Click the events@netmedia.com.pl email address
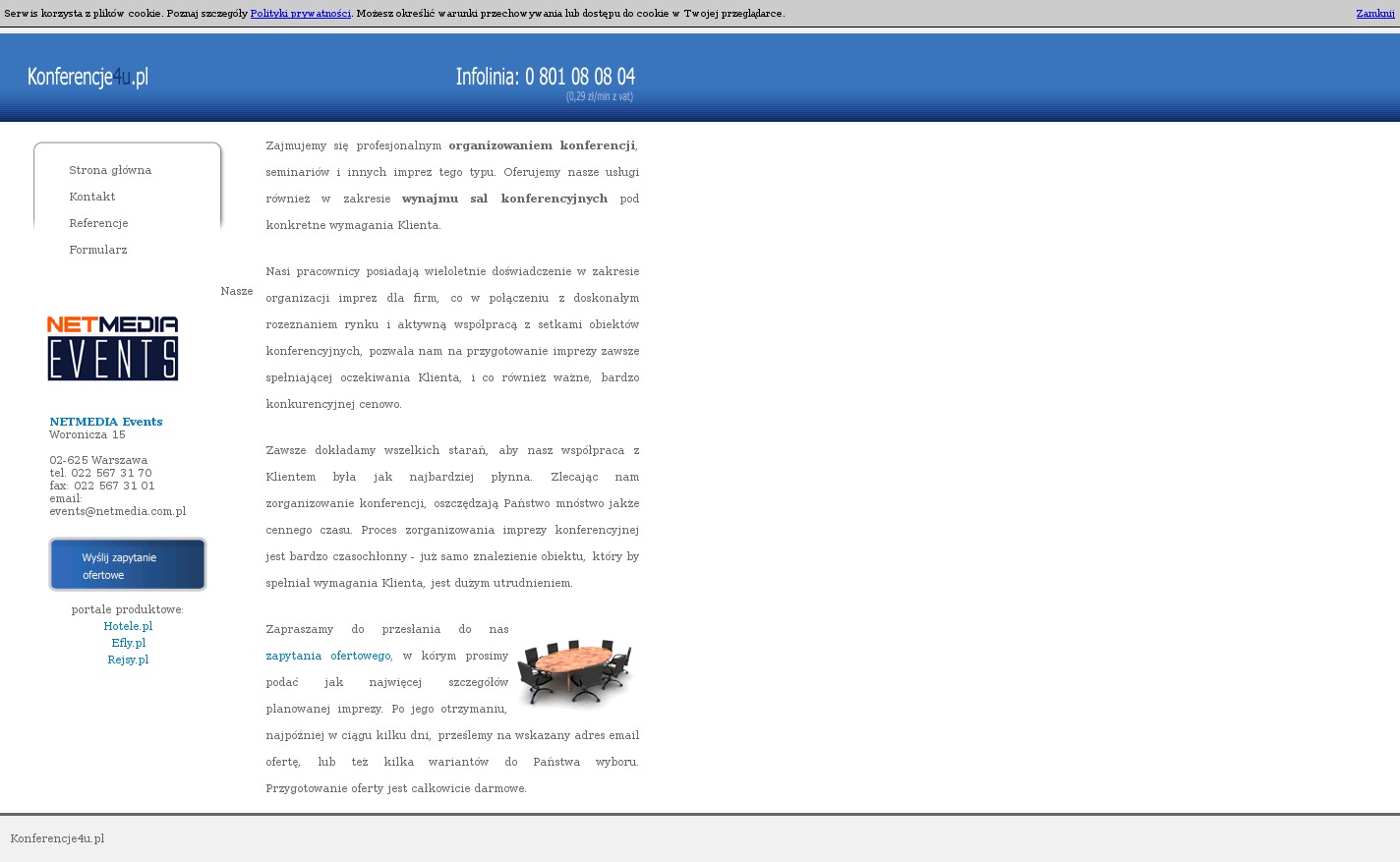This screenshot has height=862, width=1400. coord(117,511)
